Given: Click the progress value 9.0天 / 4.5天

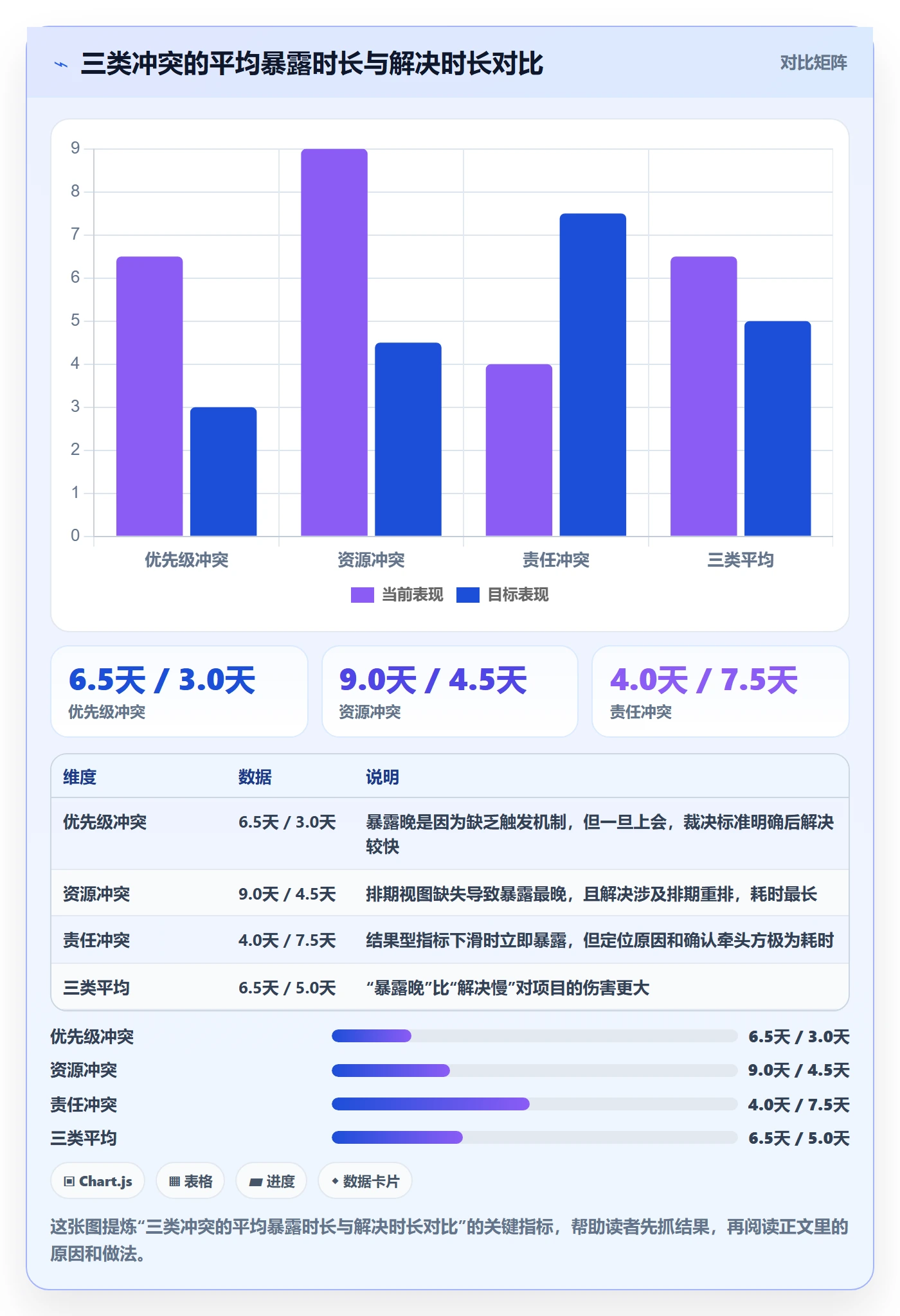Looking at the screenshot, I should pyautogui.click(x=799, y=1070).
